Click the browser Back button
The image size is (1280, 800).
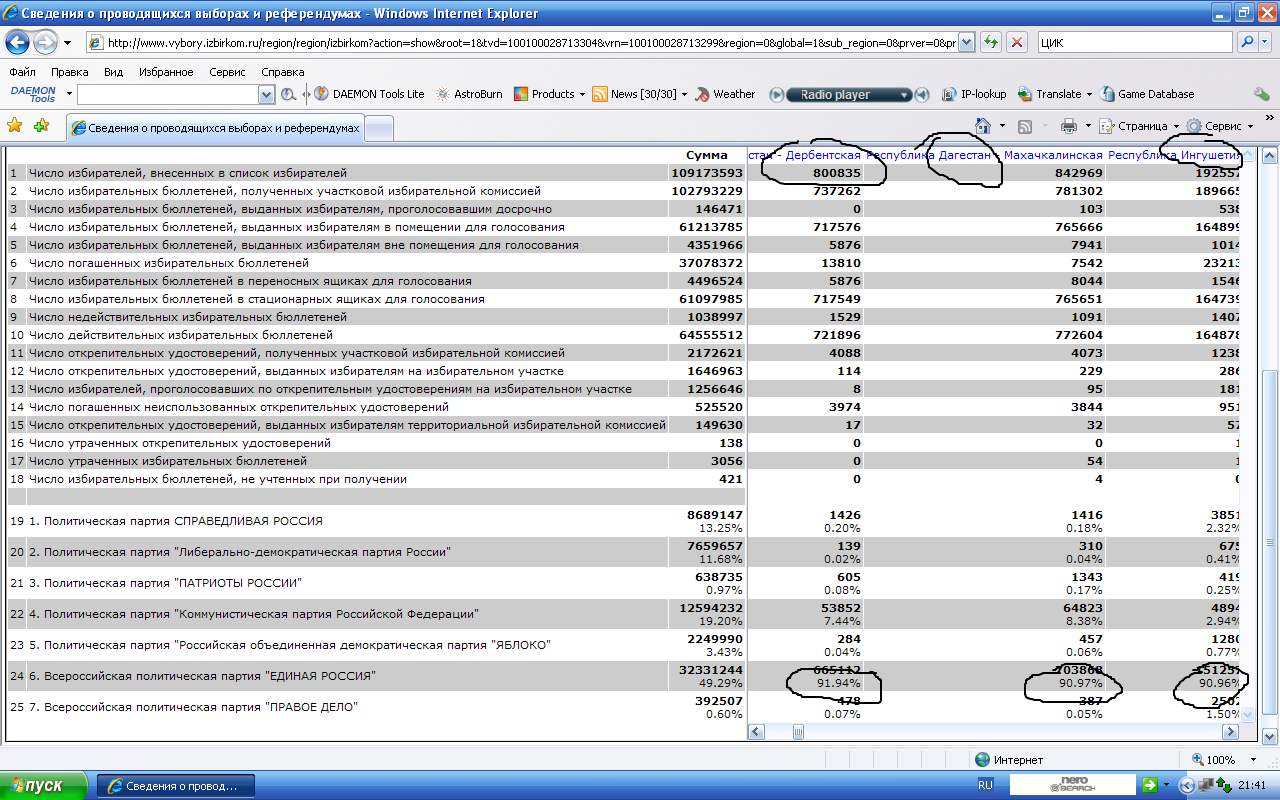19,43
